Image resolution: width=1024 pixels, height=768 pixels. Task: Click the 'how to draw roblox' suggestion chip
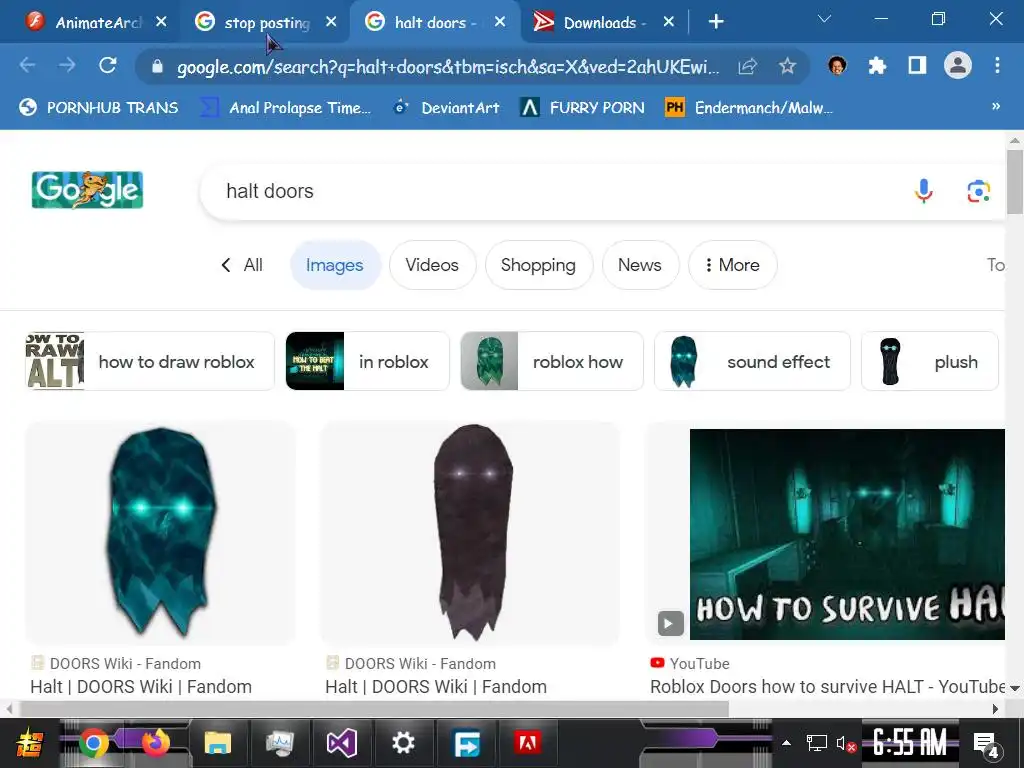point(150,362)
